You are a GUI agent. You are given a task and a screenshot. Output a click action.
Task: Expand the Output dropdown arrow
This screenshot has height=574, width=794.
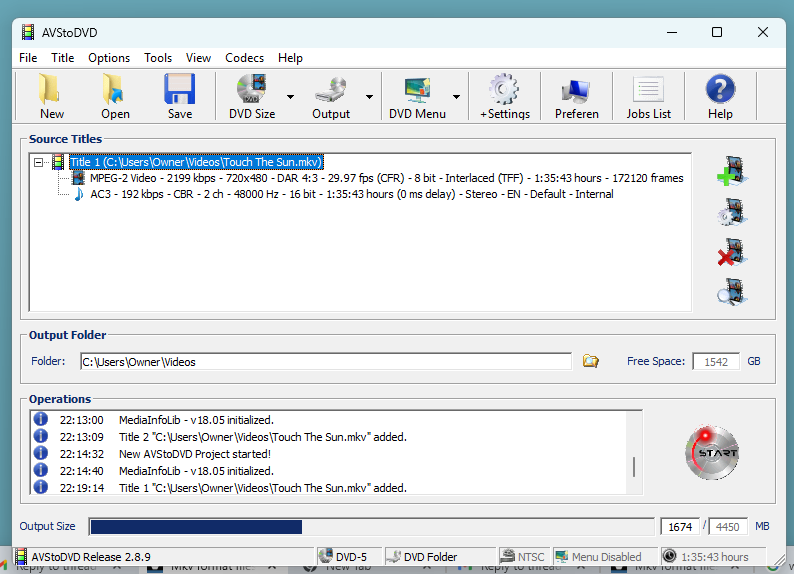369,97
